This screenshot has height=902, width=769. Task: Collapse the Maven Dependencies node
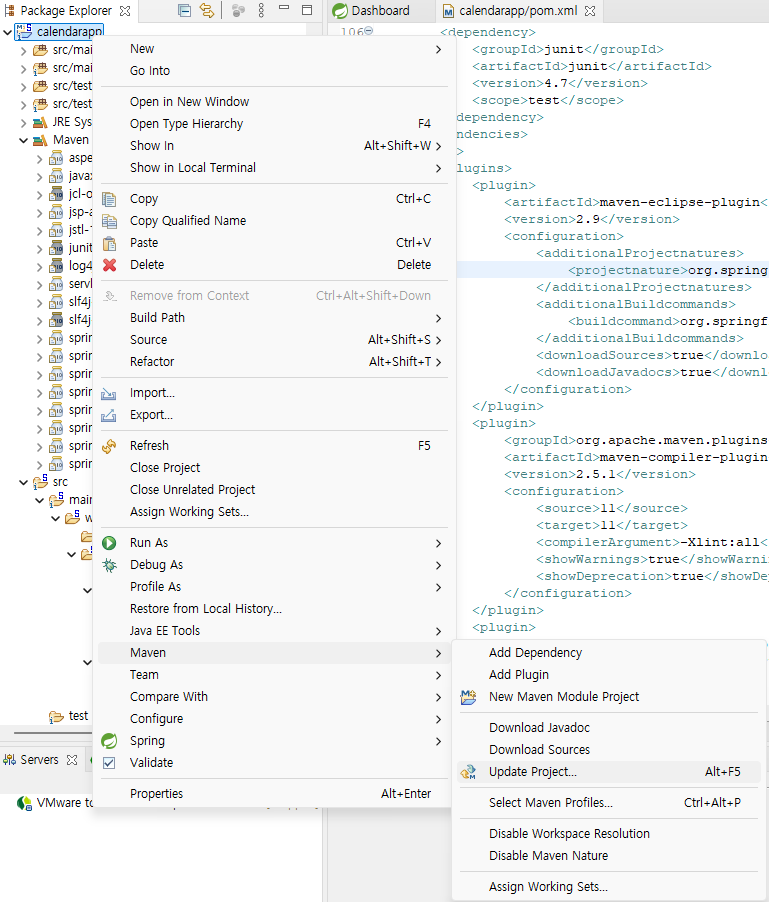pos(23,140)
